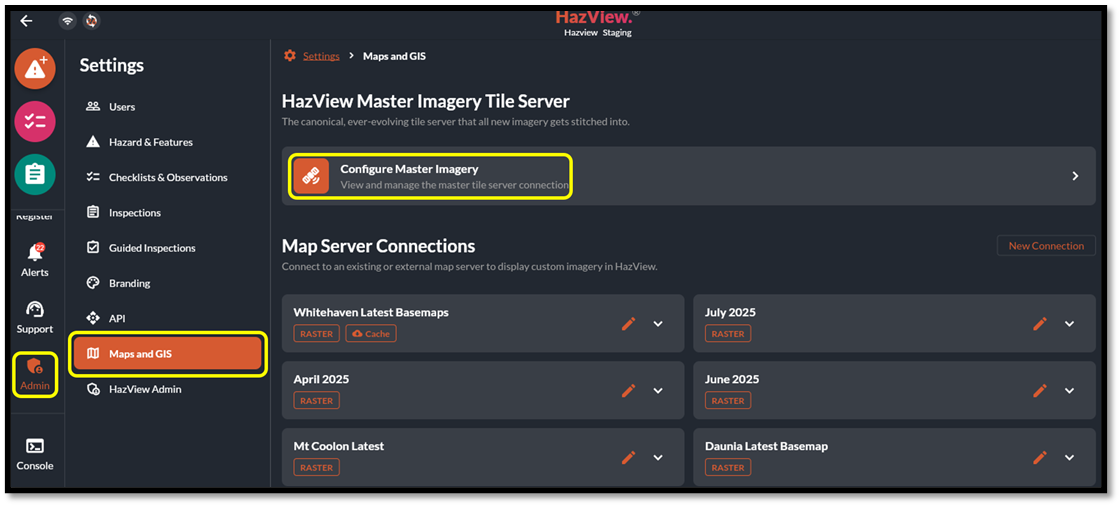Image resolution: width=1120 pixels, height=506 pixels.
Task: Click Cache tag on Whitehaven Latest Basemaps
Action: [371, 334]
